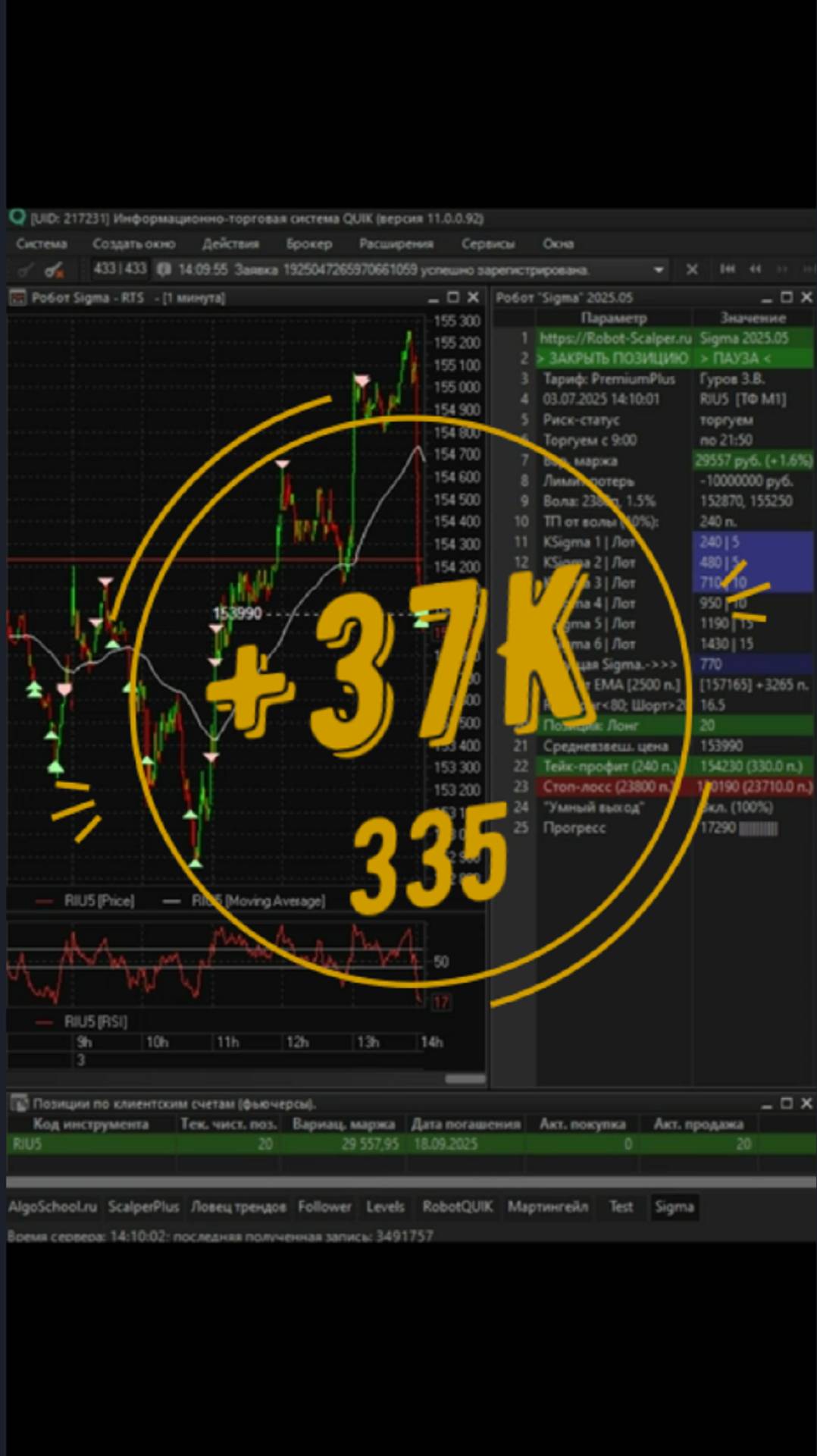The width and height of the screenshot is (817, 1456).
Task: Click the 240 | 5 KSigma 1 value cell
Action: click(x=754, y=542)
